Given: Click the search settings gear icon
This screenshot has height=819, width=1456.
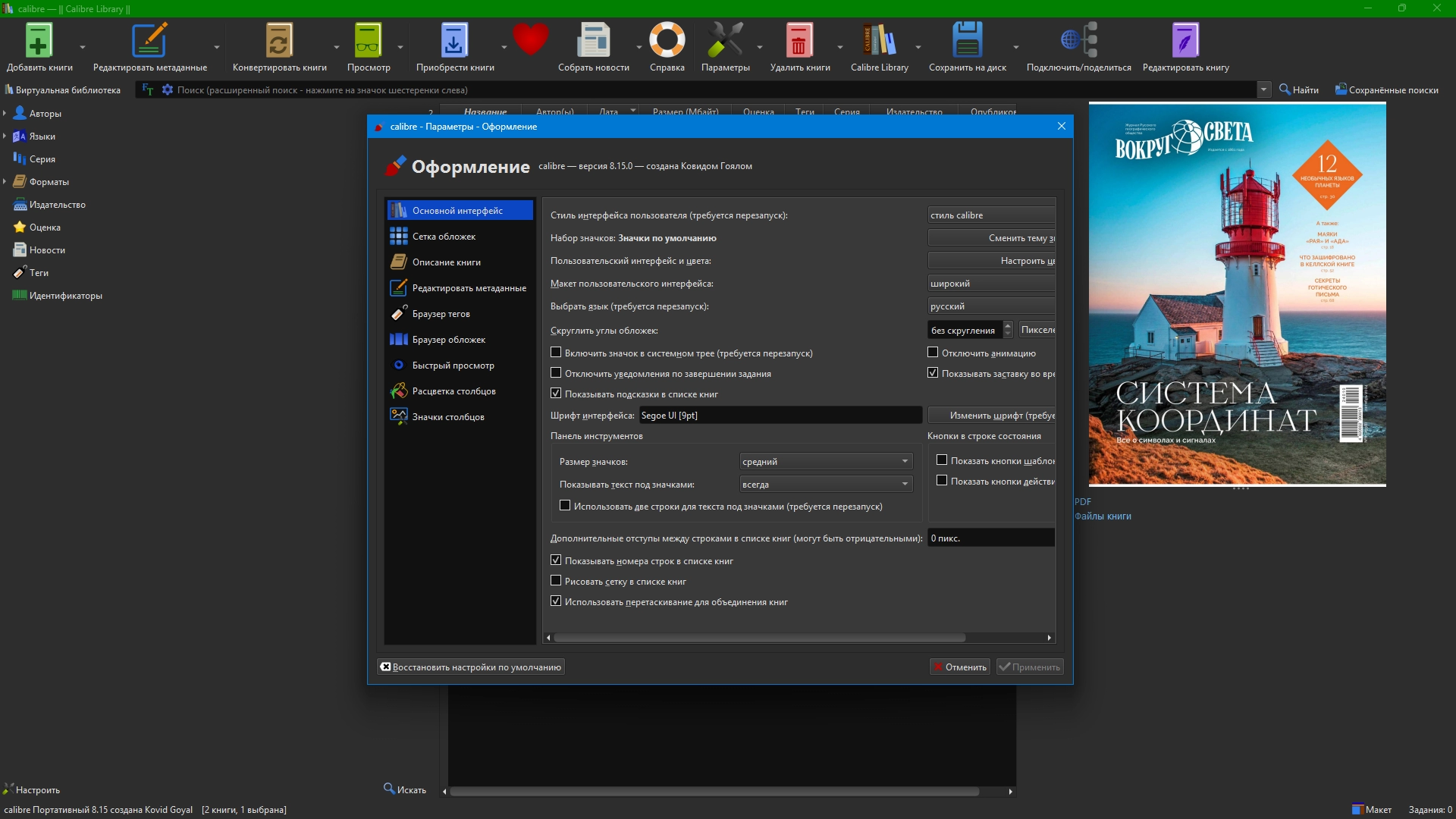Looking at the screenshot, I should (x=168, y=90).
